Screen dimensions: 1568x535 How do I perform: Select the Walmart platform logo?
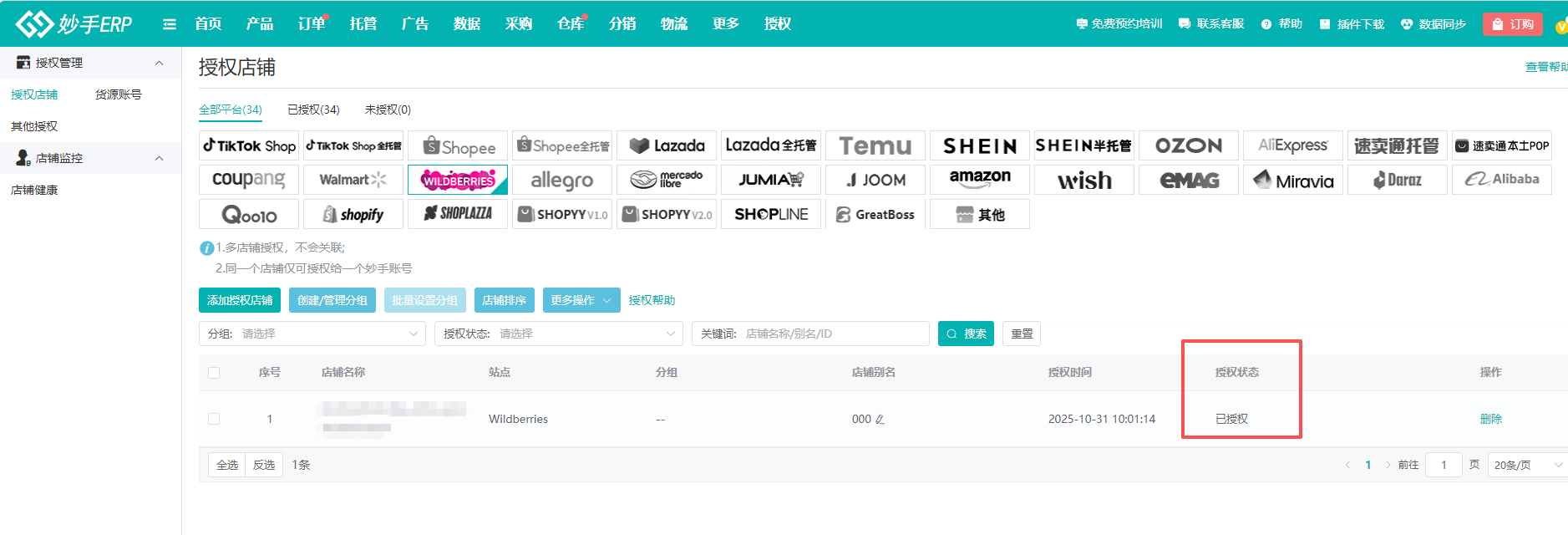[x=353, y=180]
